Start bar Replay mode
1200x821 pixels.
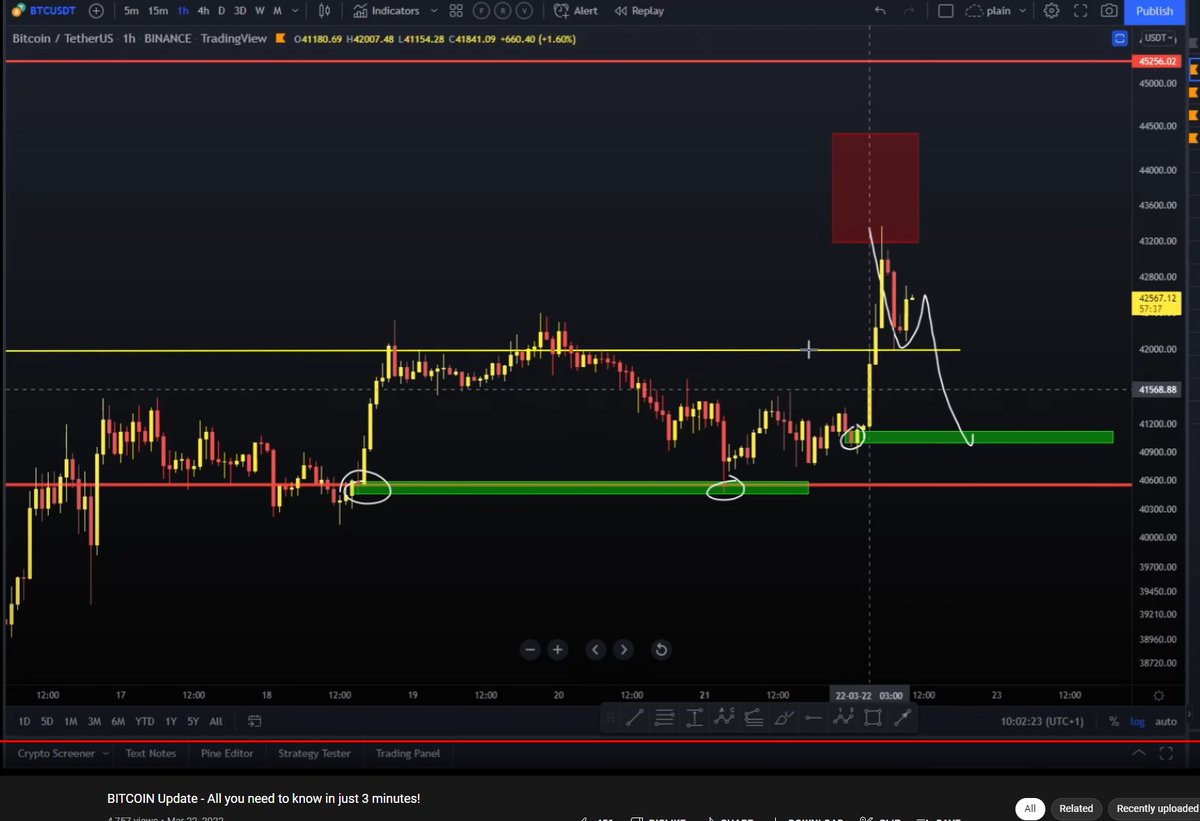639,11
